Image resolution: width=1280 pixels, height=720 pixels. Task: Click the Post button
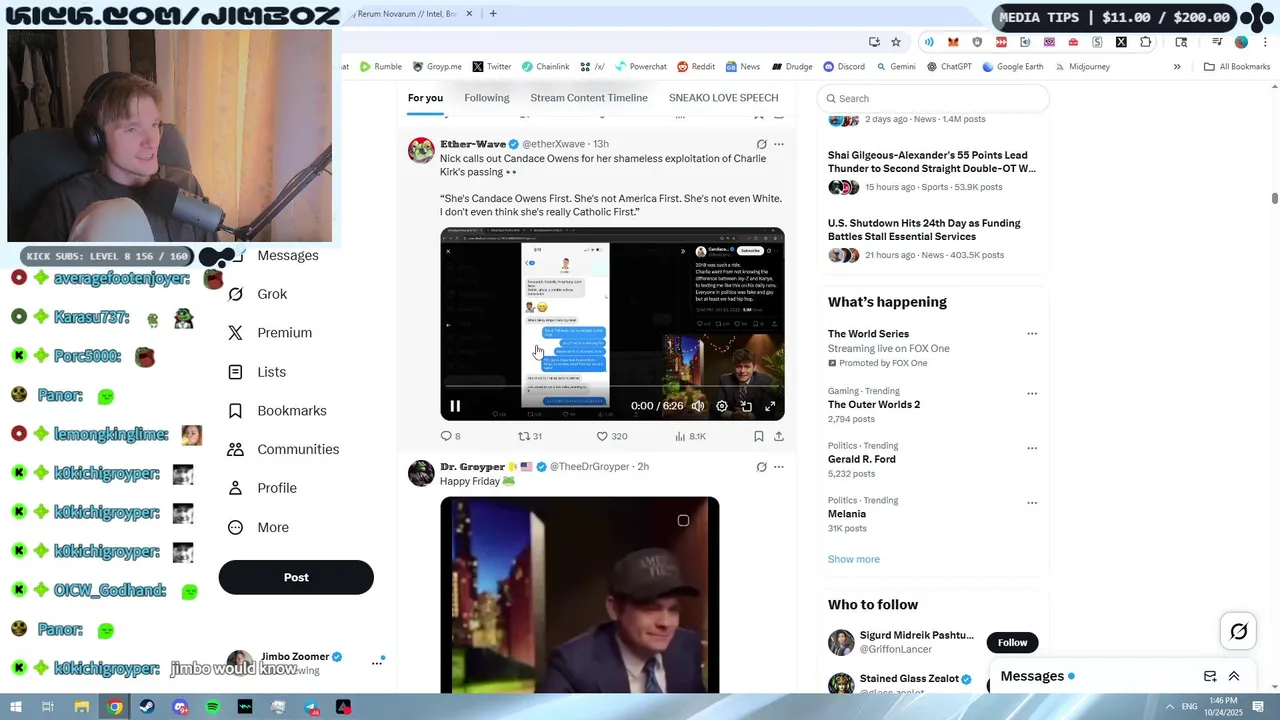[x=296, y=577]
